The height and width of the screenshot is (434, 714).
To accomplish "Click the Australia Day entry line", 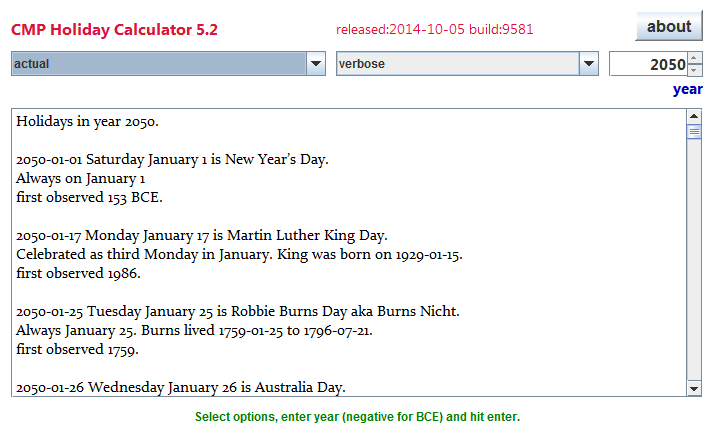I will tap(181, 388).
